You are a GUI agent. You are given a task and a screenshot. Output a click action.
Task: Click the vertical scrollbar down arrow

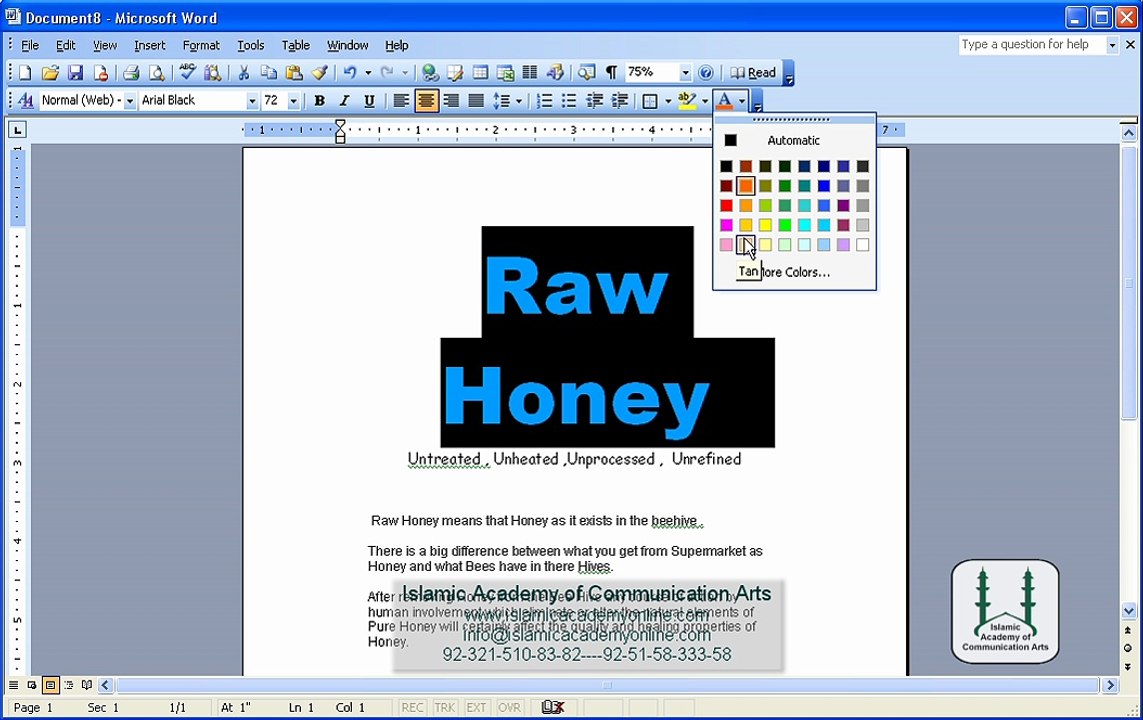1128,611
